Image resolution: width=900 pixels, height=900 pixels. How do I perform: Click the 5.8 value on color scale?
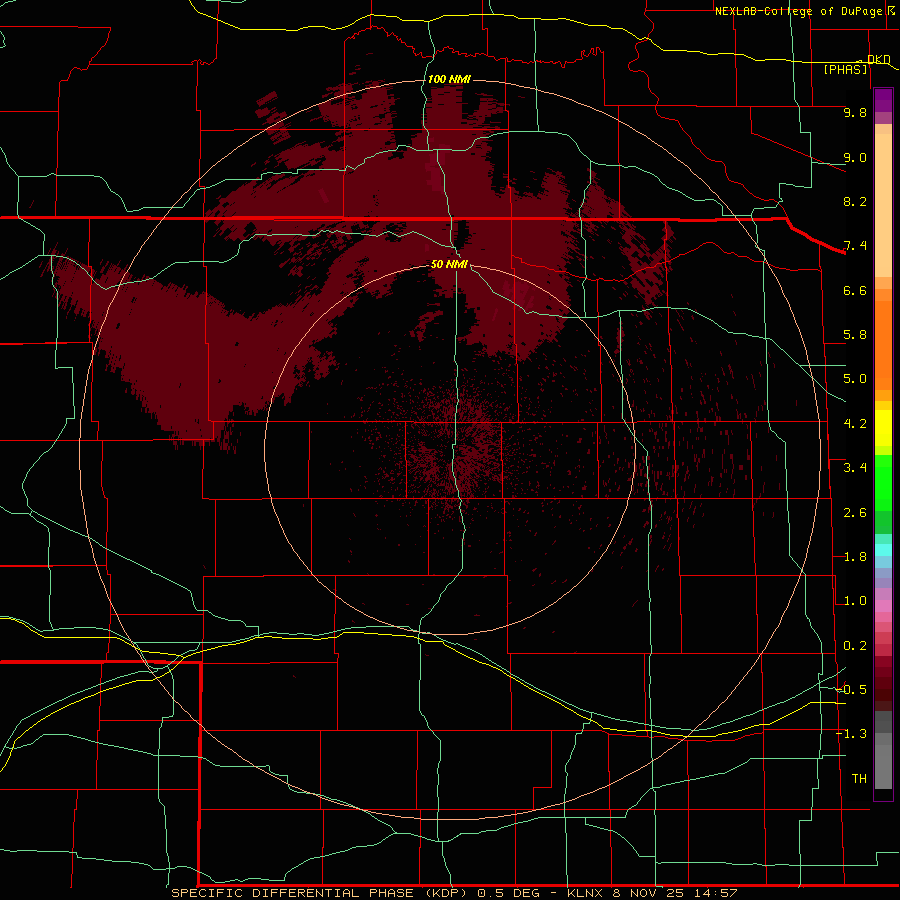click(855, 335)
